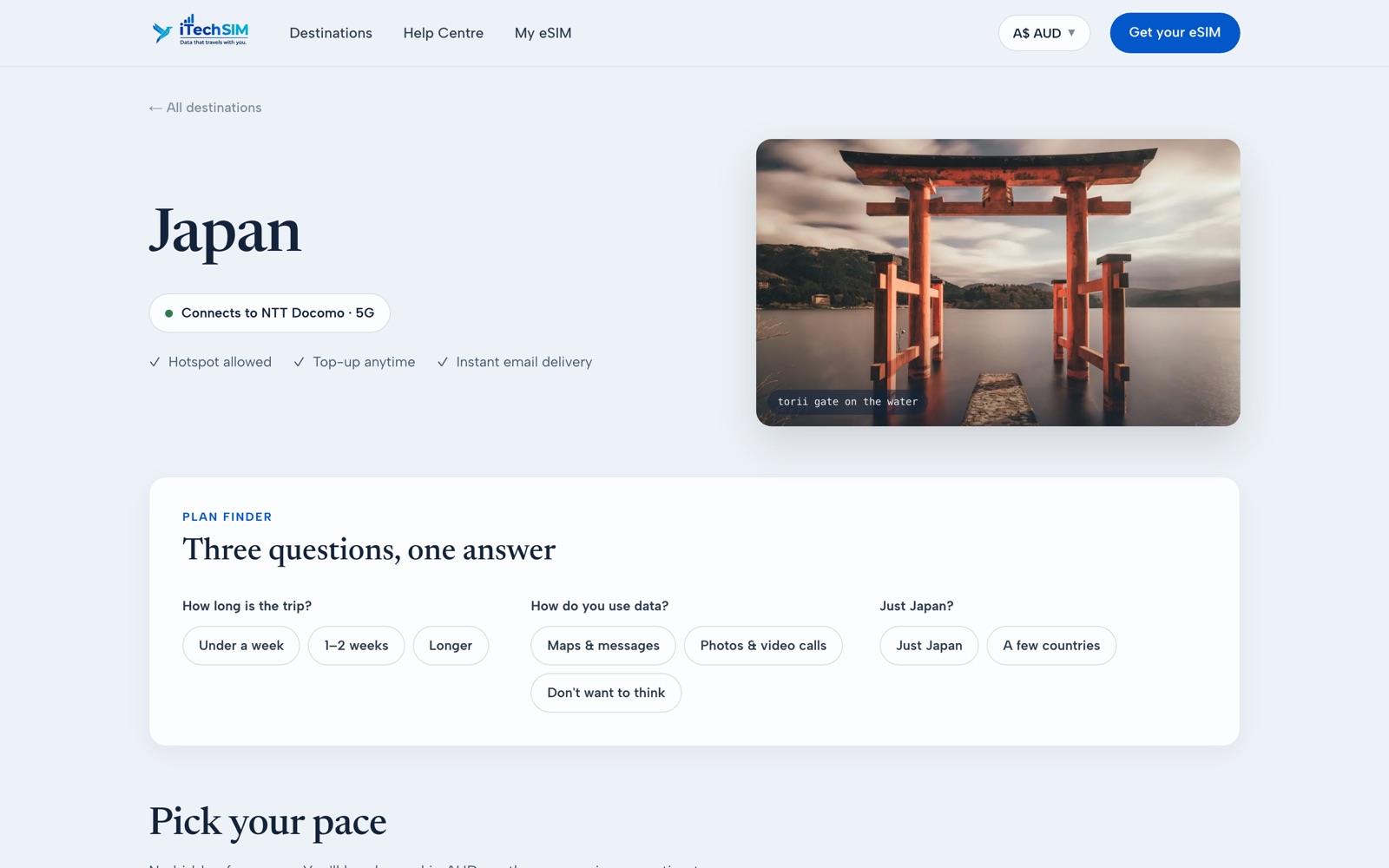Select Maps & messages data usage

603,646
